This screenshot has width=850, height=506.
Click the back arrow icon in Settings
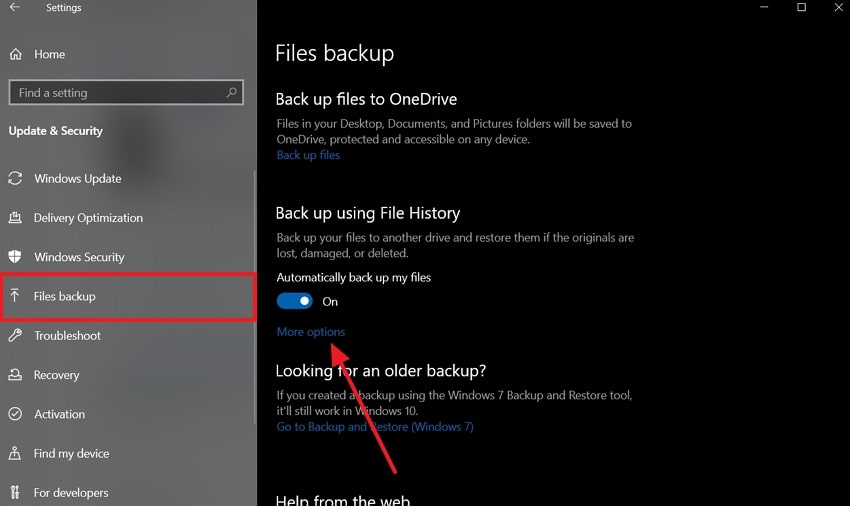click(x=14, y=8)
